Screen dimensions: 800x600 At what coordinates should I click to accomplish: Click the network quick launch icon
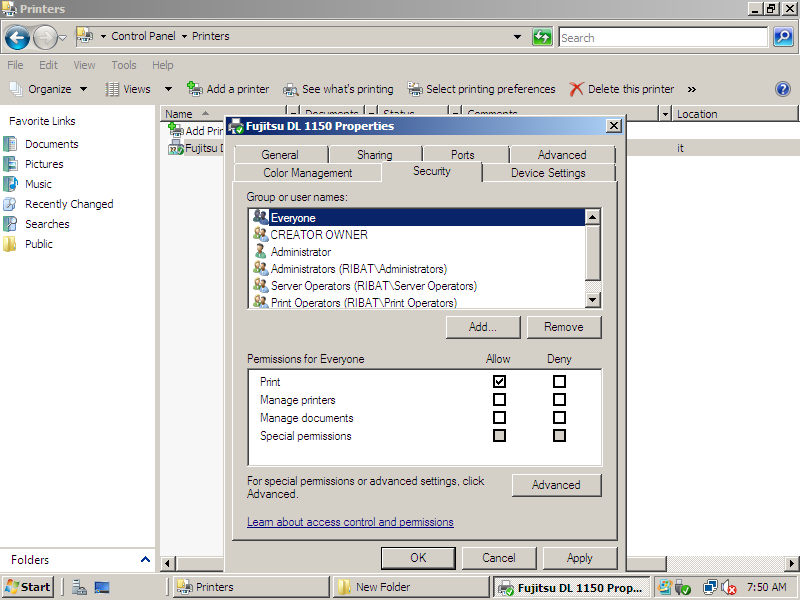coord(79,587)
